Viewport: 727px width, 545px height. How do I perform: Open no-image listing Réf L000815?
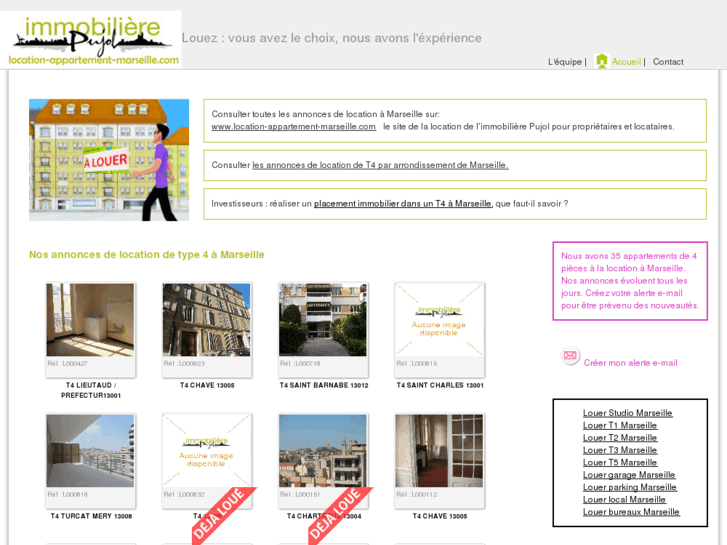[x=439, y=320]
